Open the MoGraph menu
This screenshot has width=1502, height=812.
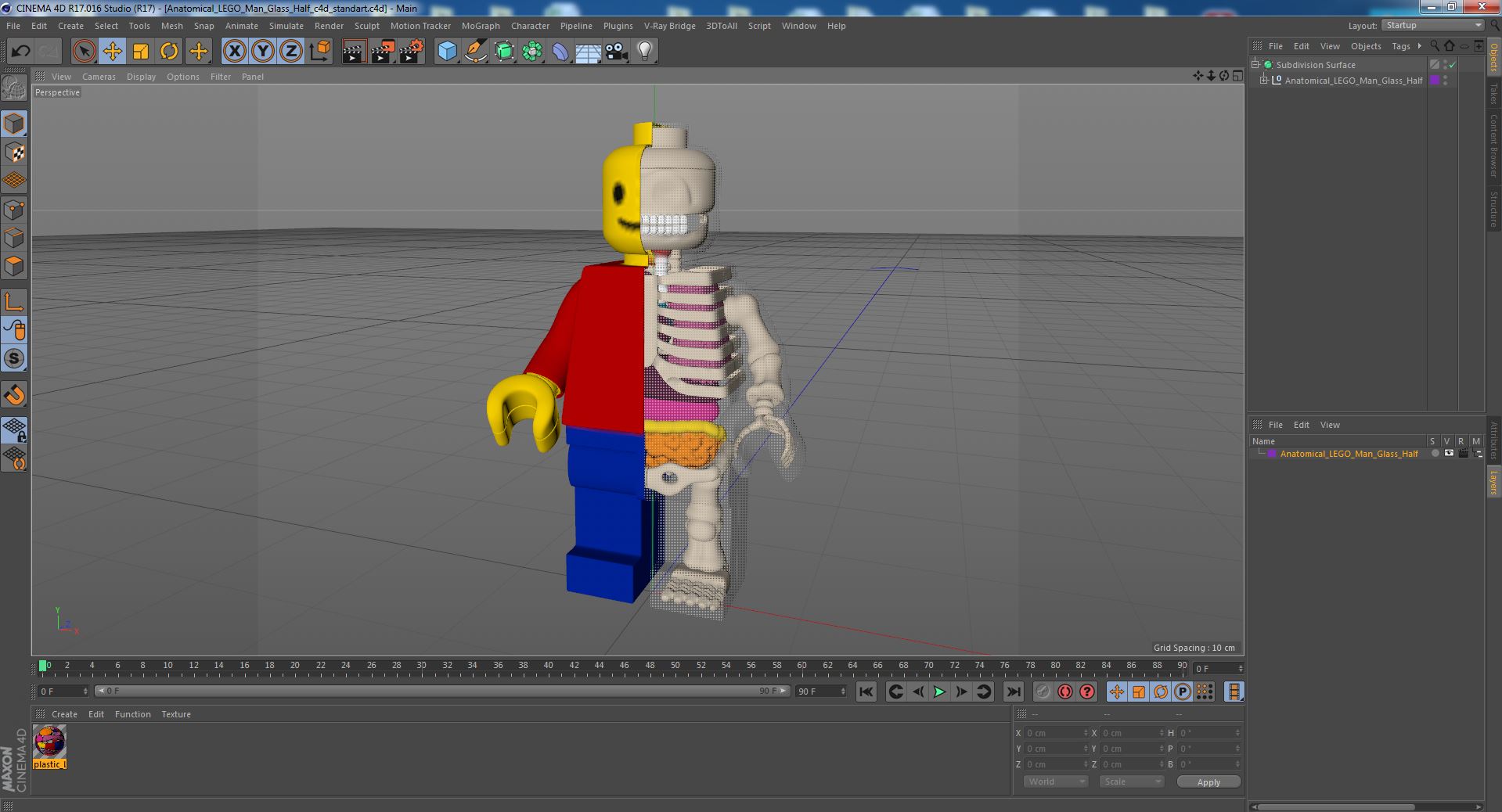tap(481, 26)
